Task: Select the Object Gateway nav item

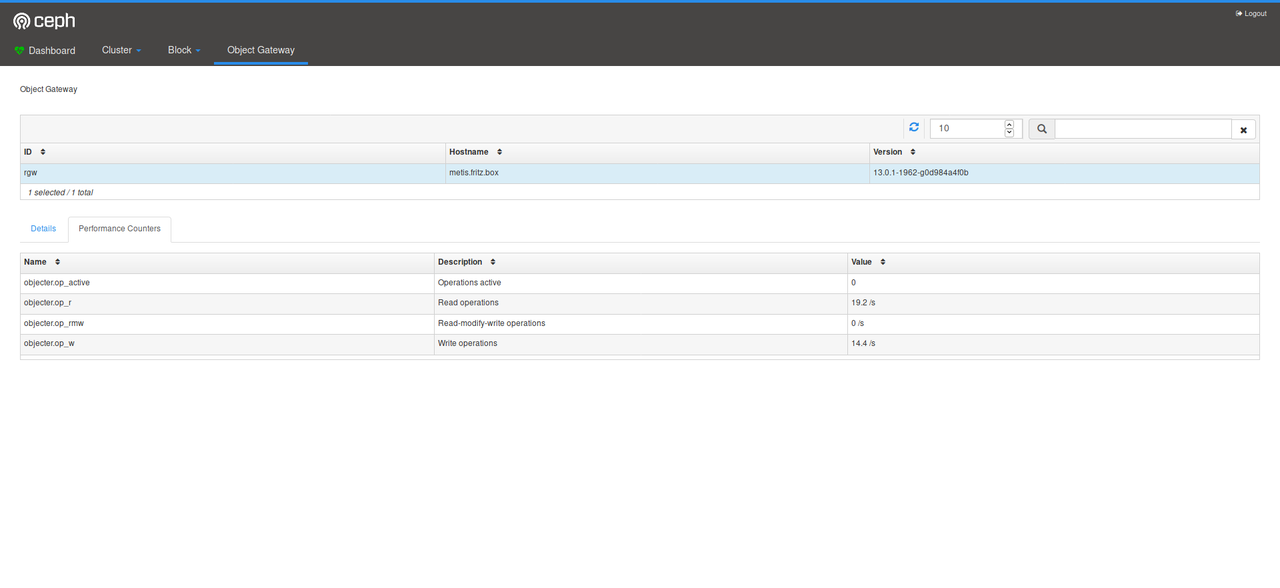Action: (261, 50)
